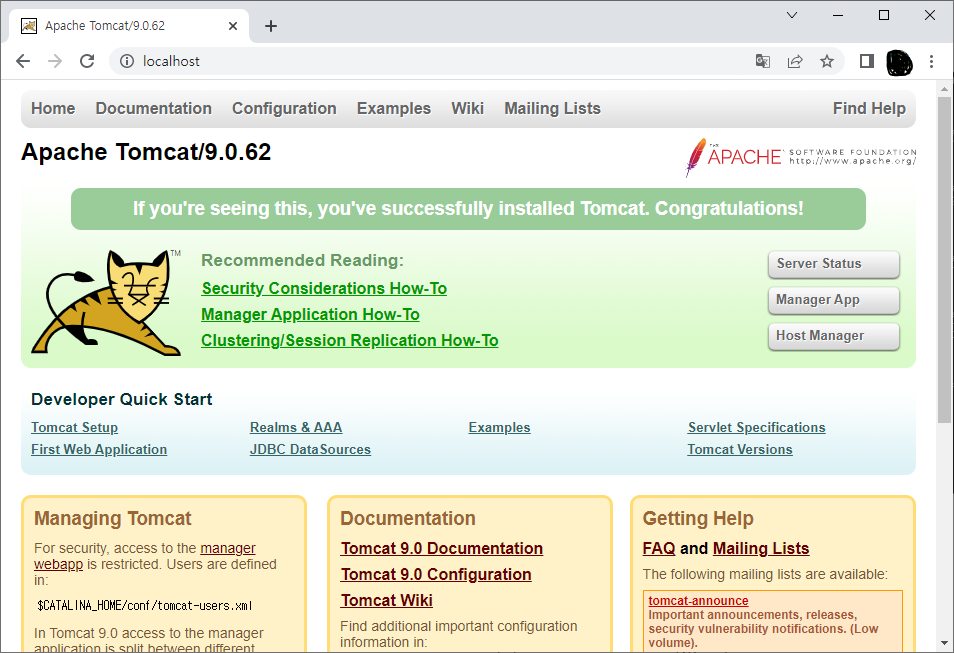Open a new tab with the plus button

coord(271,26)
